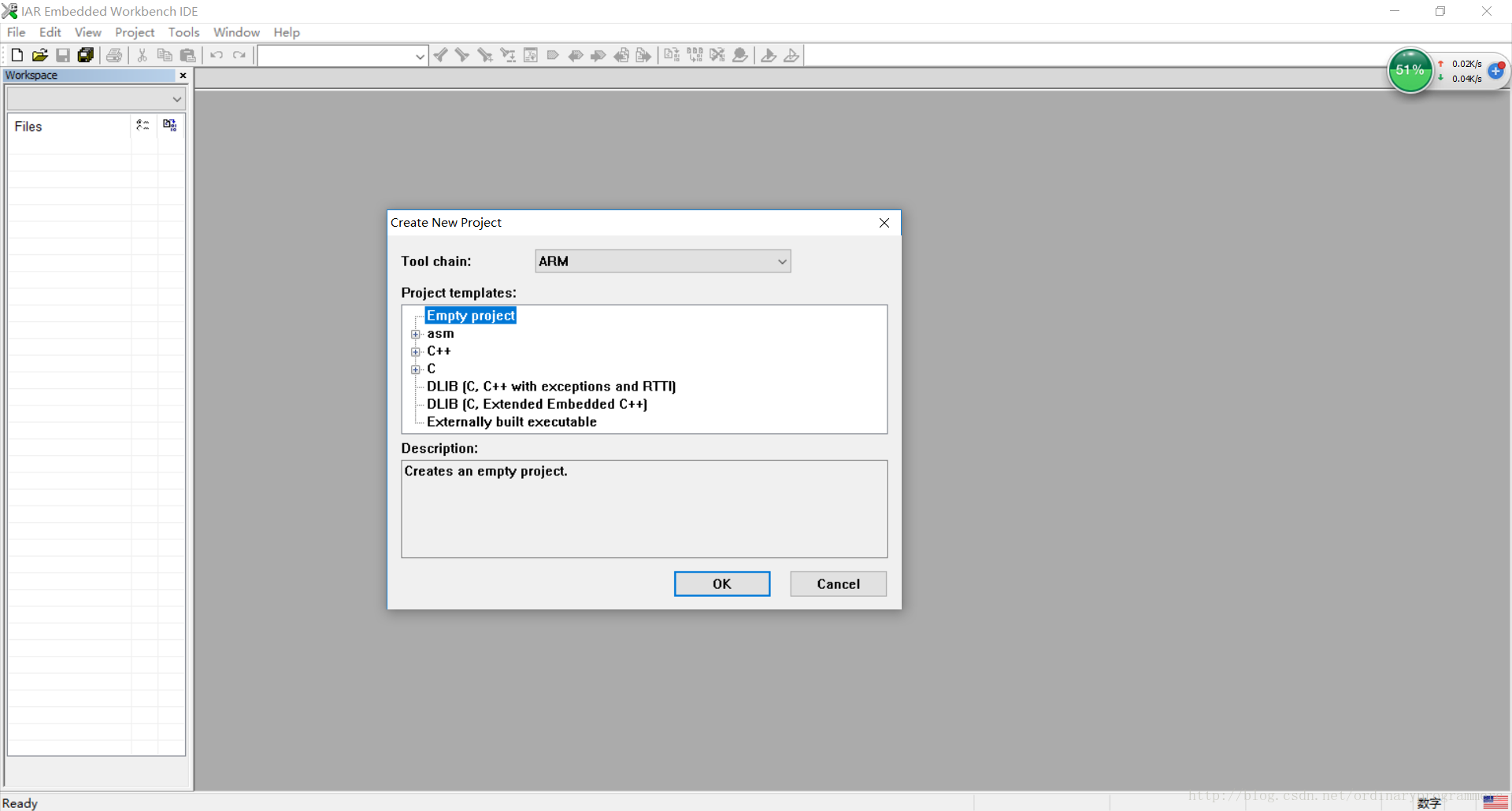Click the Undo arrow icon

(217, 55)
